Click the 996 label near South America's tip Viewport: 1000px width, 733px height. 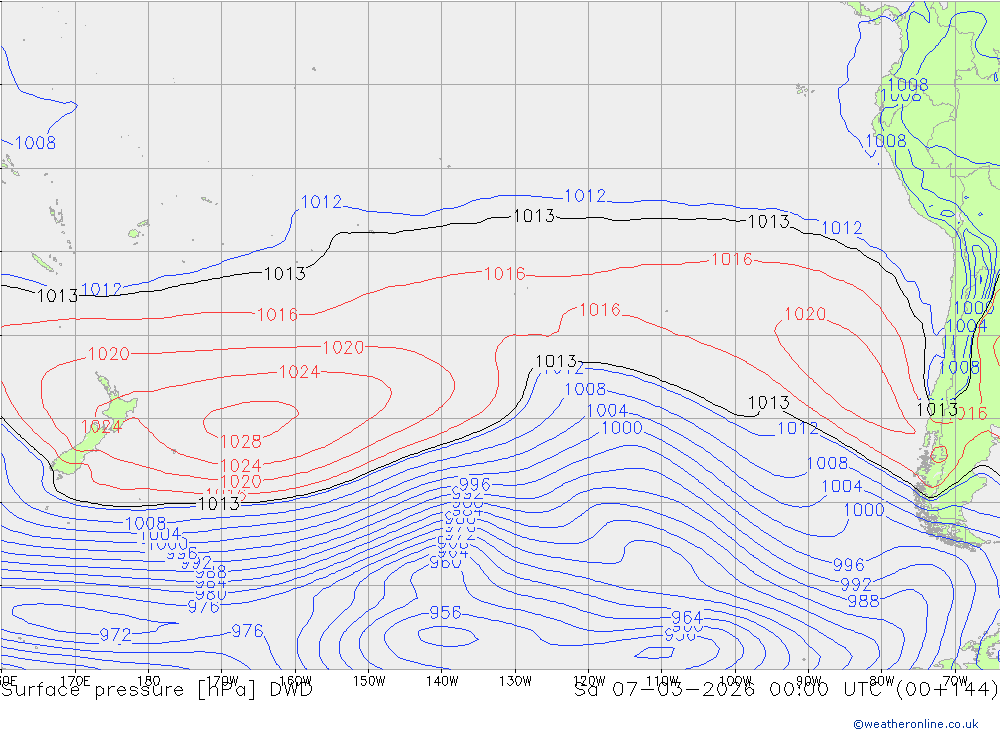tap(848, 565)
